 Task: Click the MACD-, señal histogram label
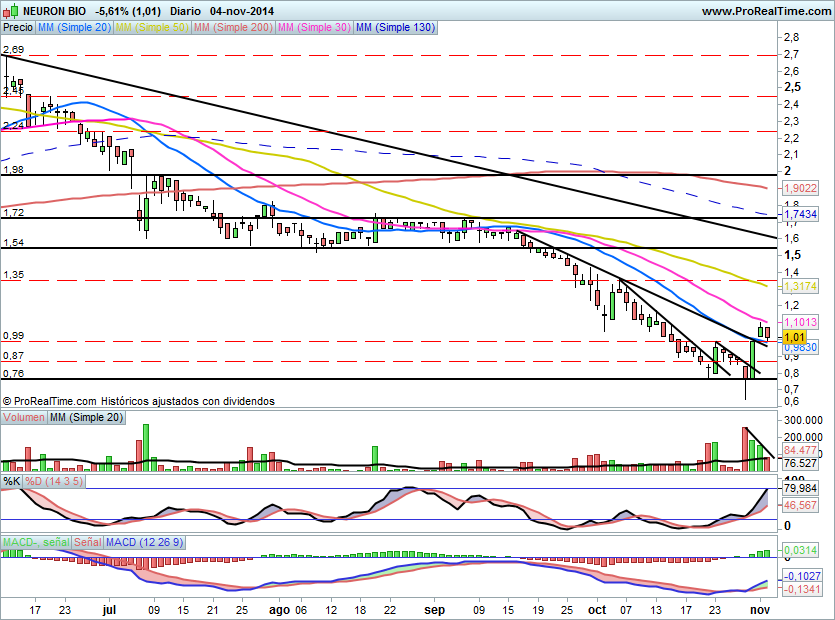36,542
